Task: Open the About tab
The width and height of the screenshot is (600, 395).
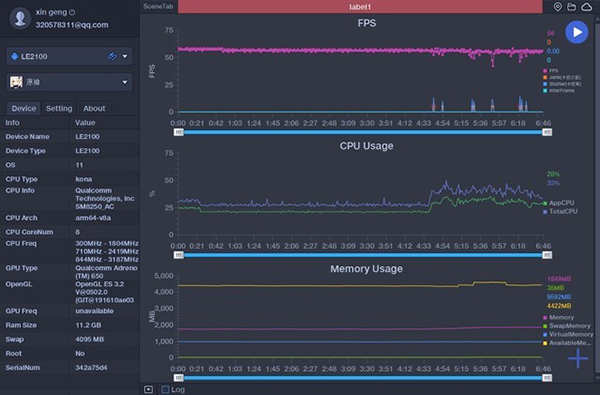Action: [x=94, y=108]
